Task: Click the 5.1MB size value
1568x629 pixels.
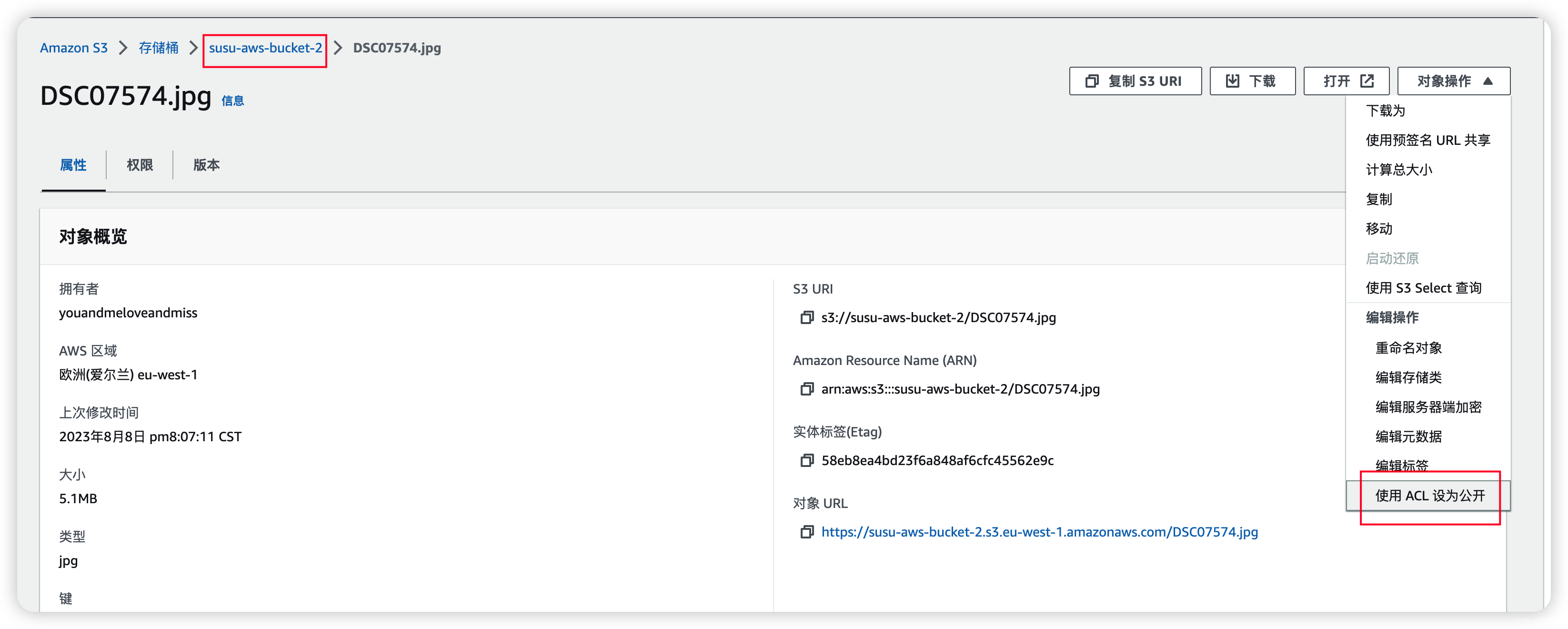Action: point(78,498)
